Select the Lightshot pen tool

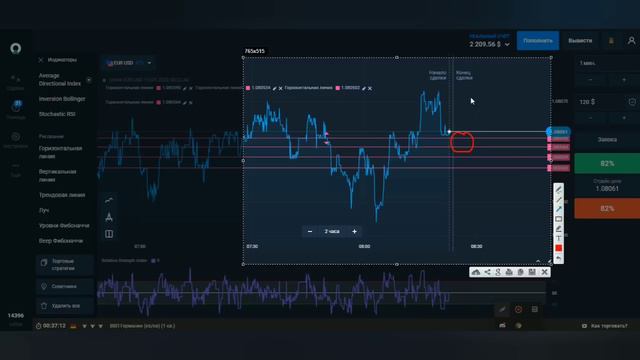click(558, 189)
